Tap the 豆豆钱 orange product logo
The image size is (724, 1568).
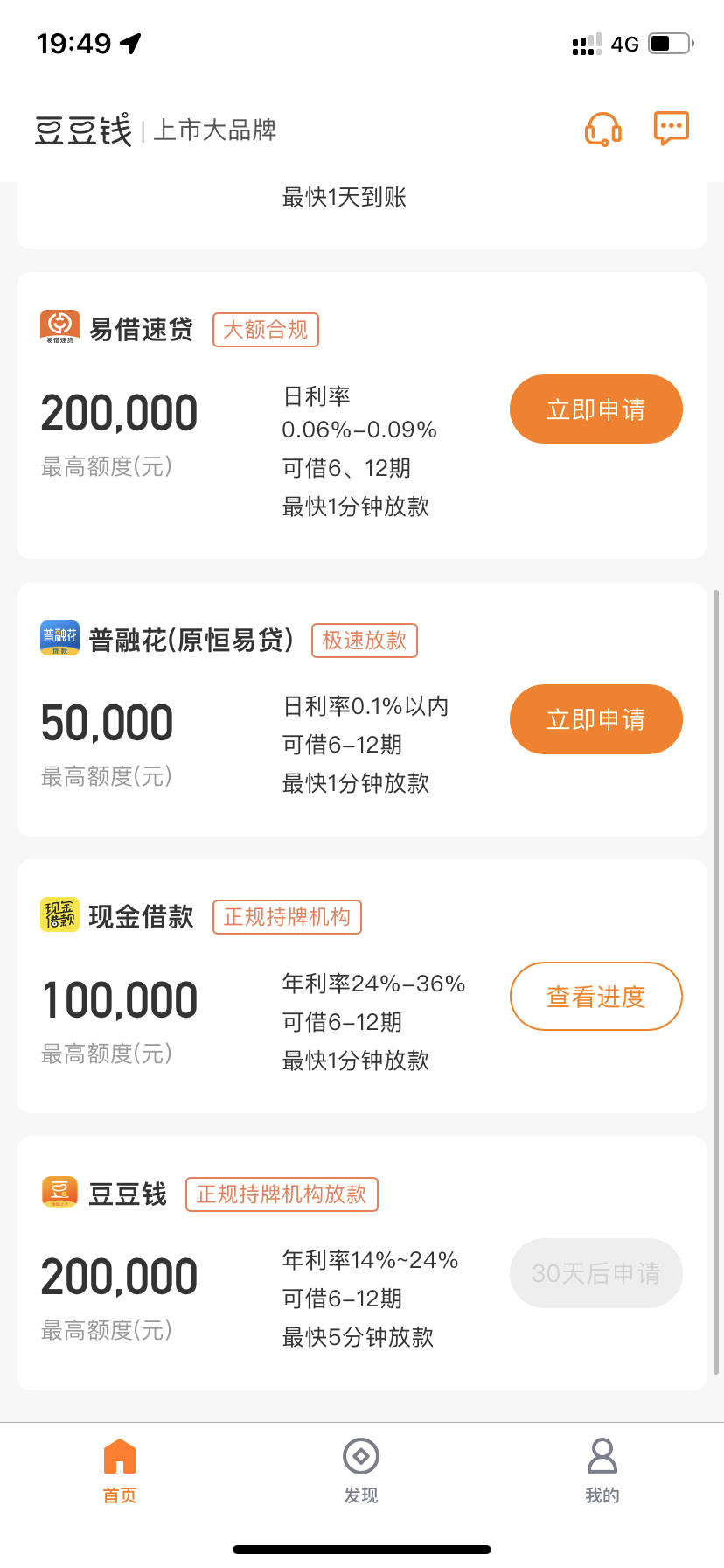point(59,1192)
